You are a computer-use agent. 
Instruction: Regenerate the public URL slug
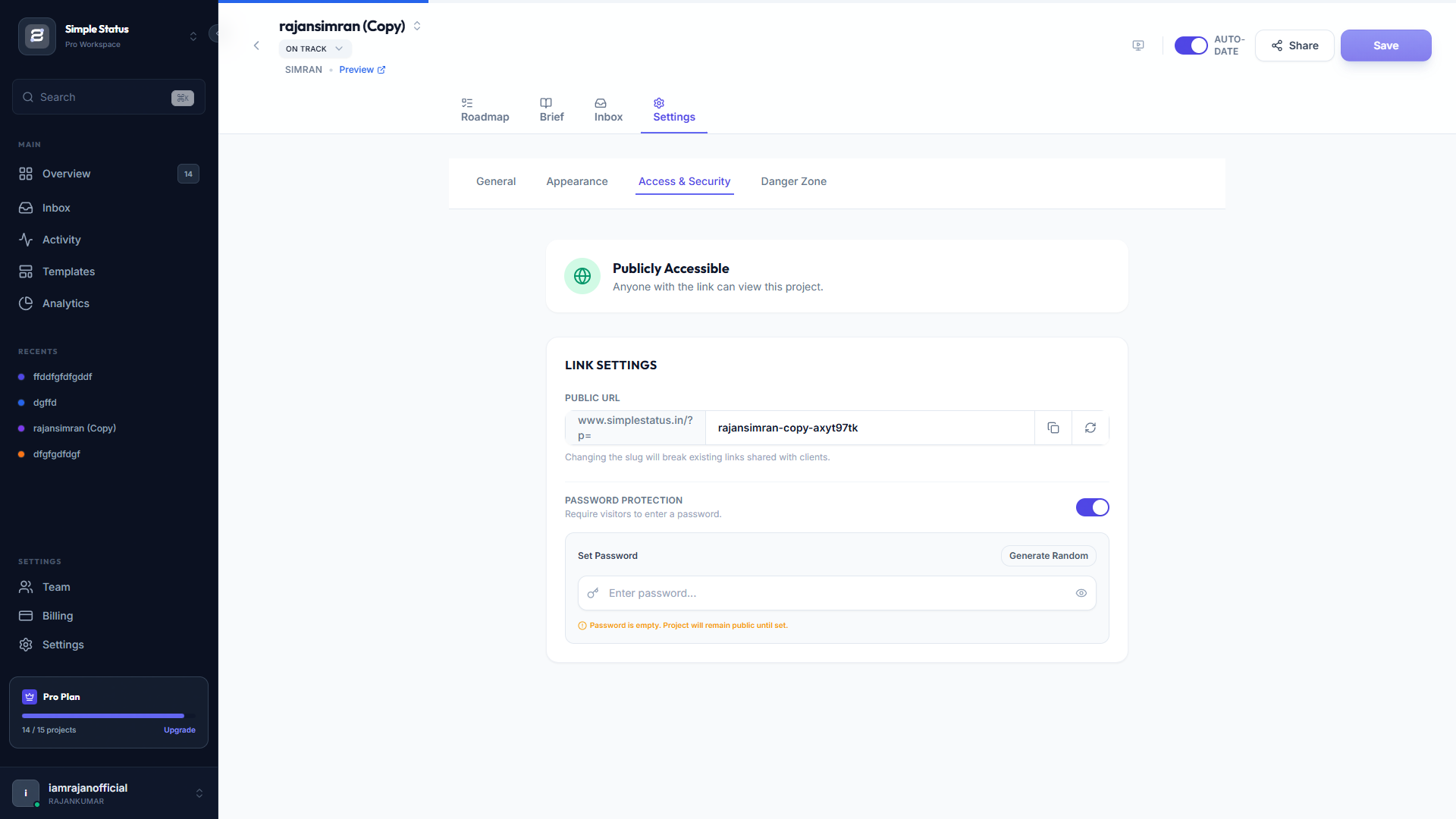point(1090,428)
